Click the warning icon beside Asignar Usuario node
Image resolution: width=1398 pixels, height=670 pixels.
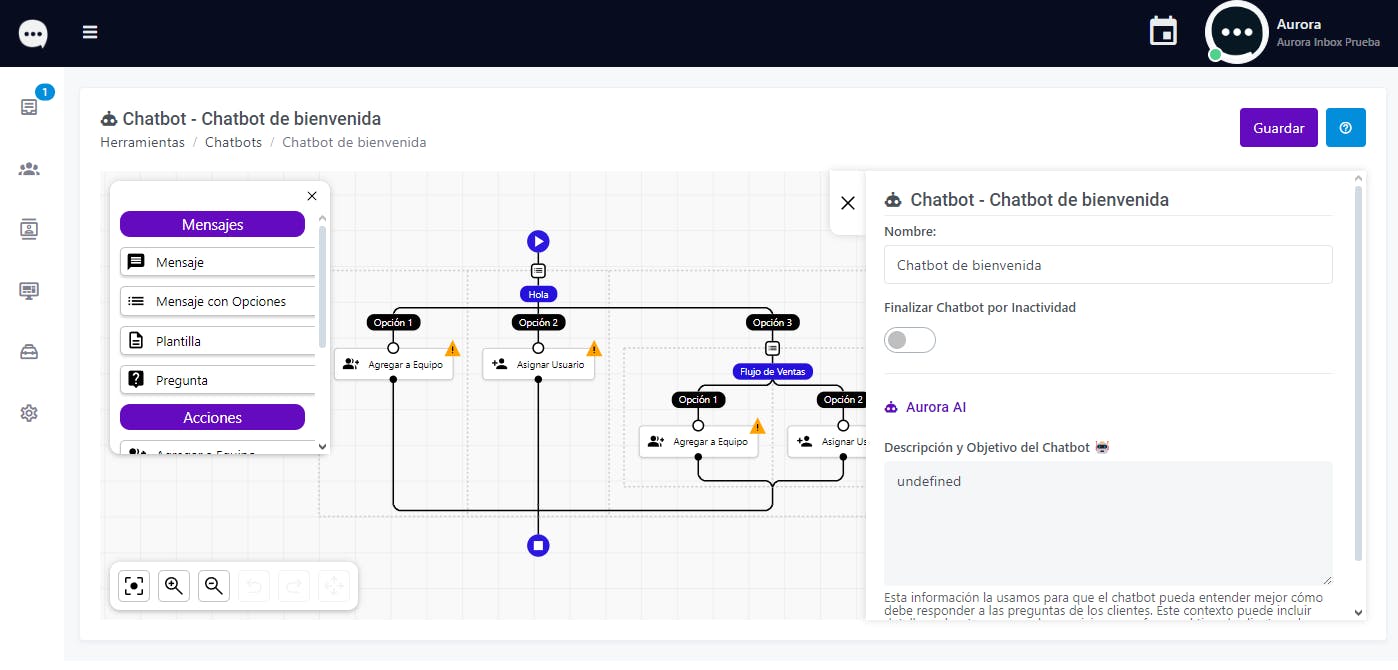594,349
